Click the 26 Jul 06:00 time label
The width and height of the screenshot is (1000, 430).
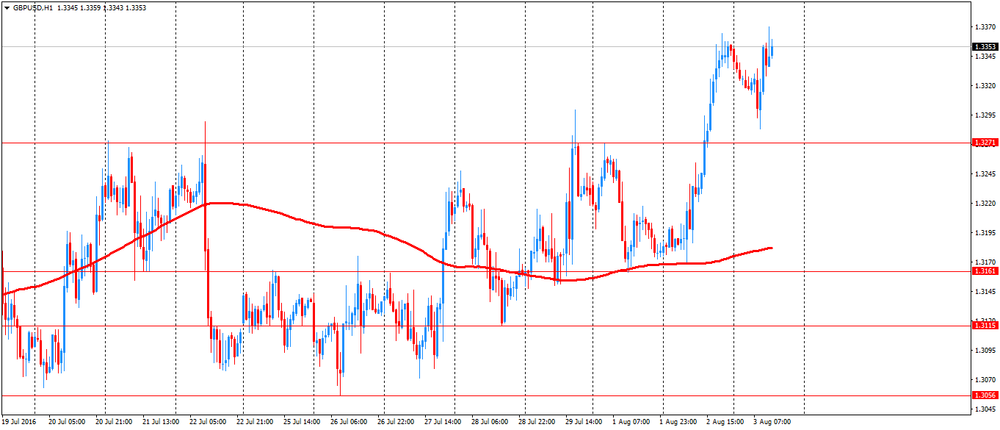click(349, 422)
